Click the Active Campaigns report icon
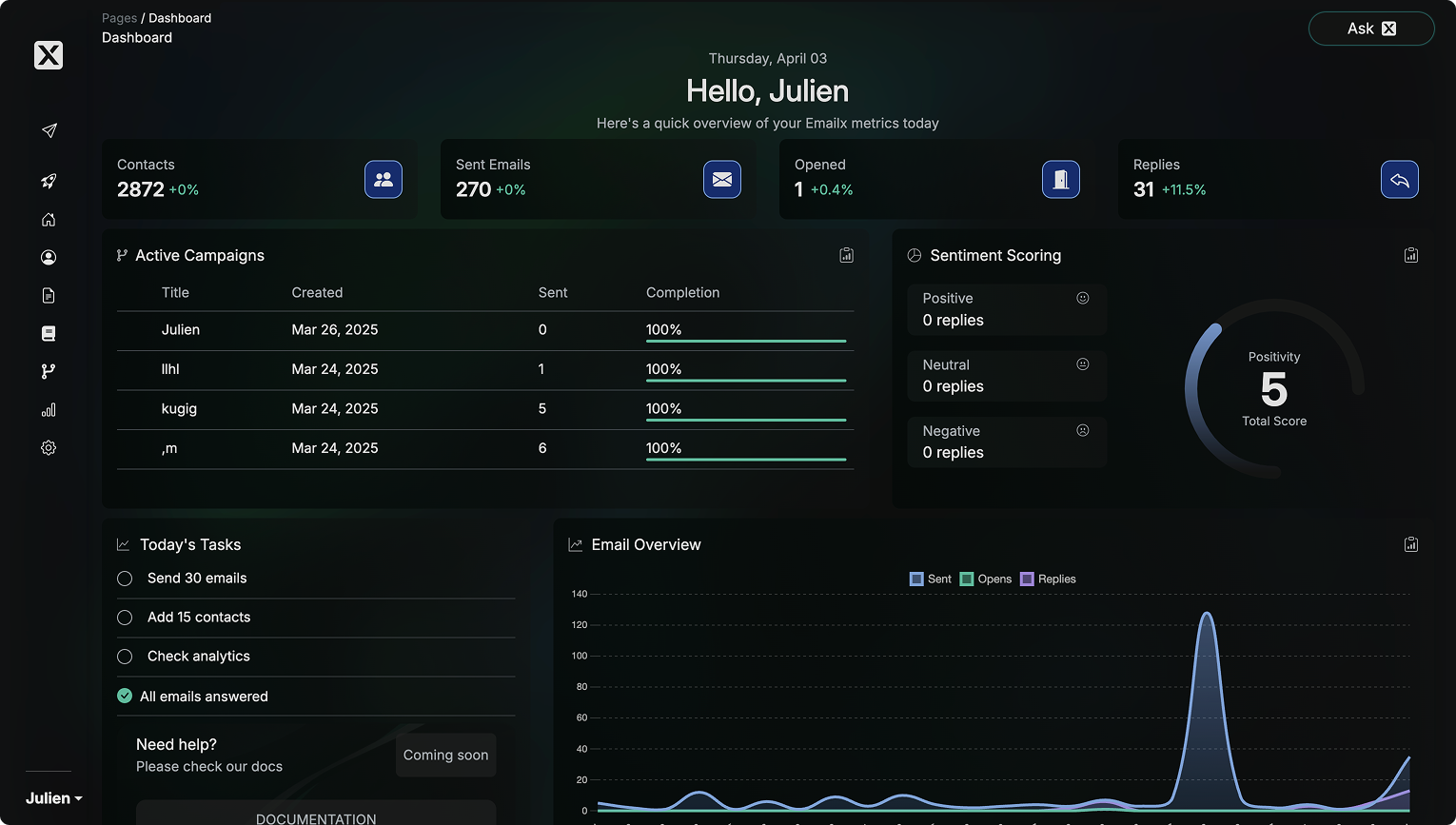 (846, 255)
